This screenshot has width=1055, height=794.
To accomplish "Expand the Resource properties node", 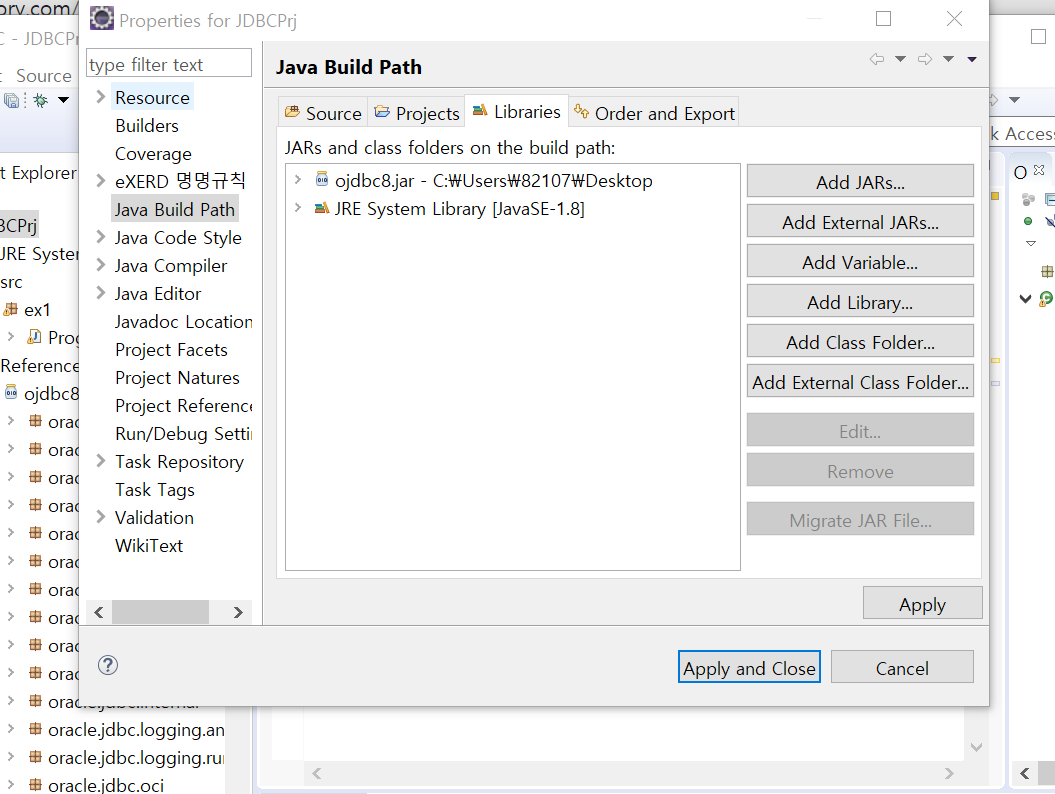I will (100, 97).
